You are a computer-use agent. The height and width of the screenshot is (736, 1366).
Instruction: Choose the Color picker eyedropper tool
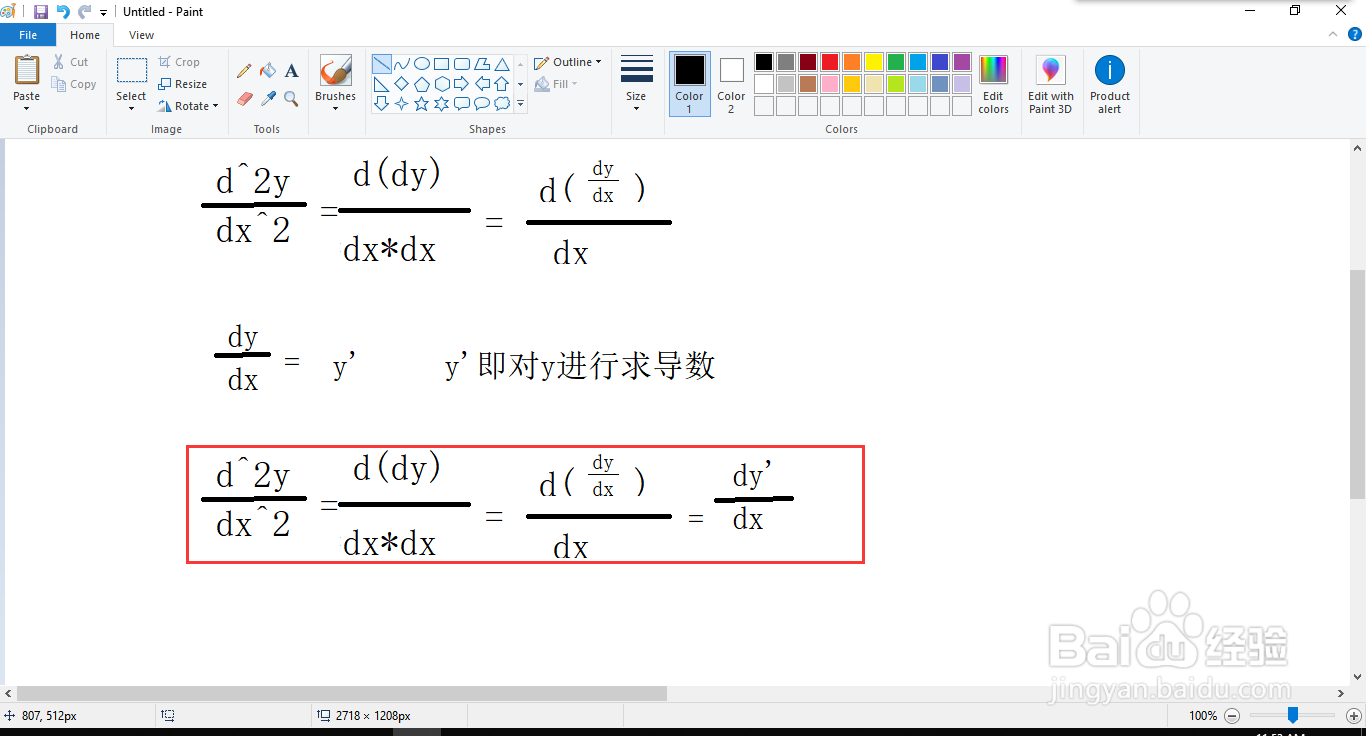coord(268,98)
